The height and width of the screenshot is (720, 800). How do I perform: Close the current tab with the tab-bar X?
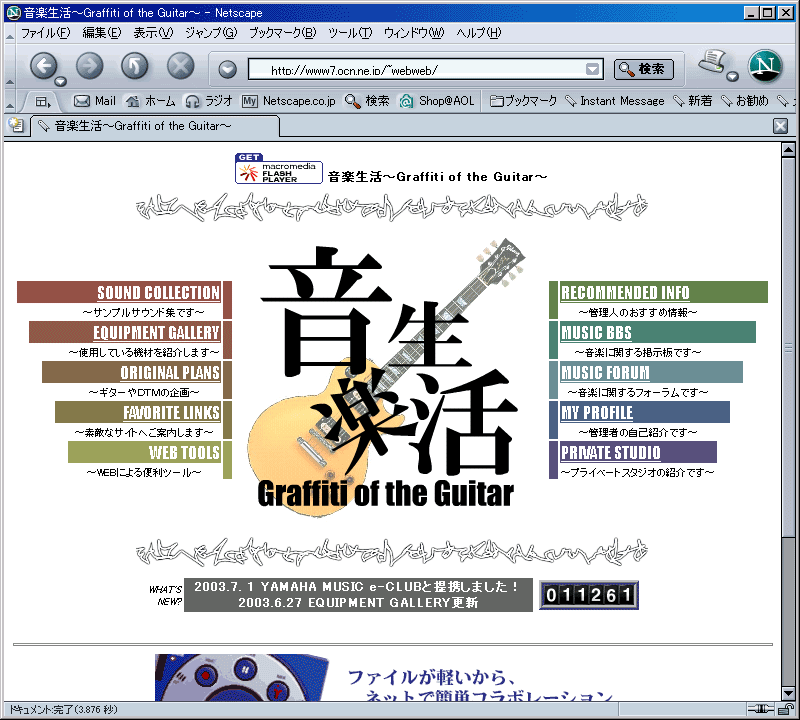[x=780, y=126]
